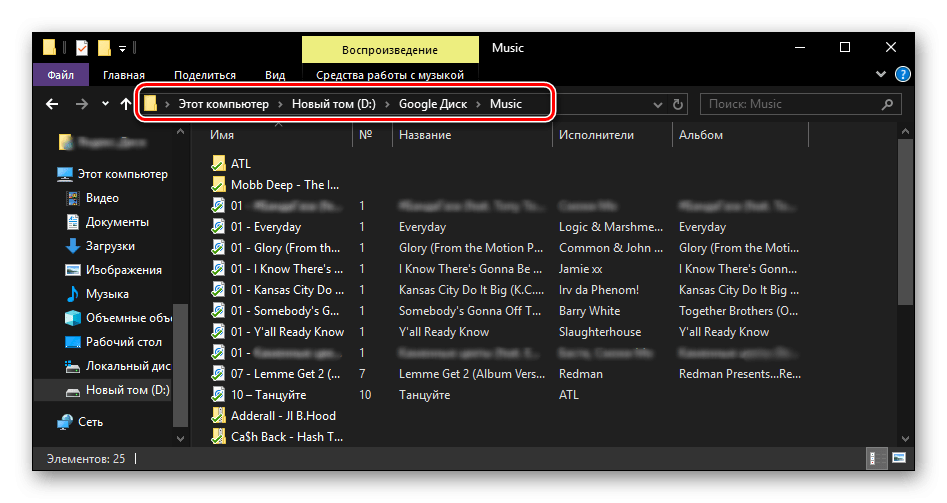Open the Help question mark icon

point(902,75)
